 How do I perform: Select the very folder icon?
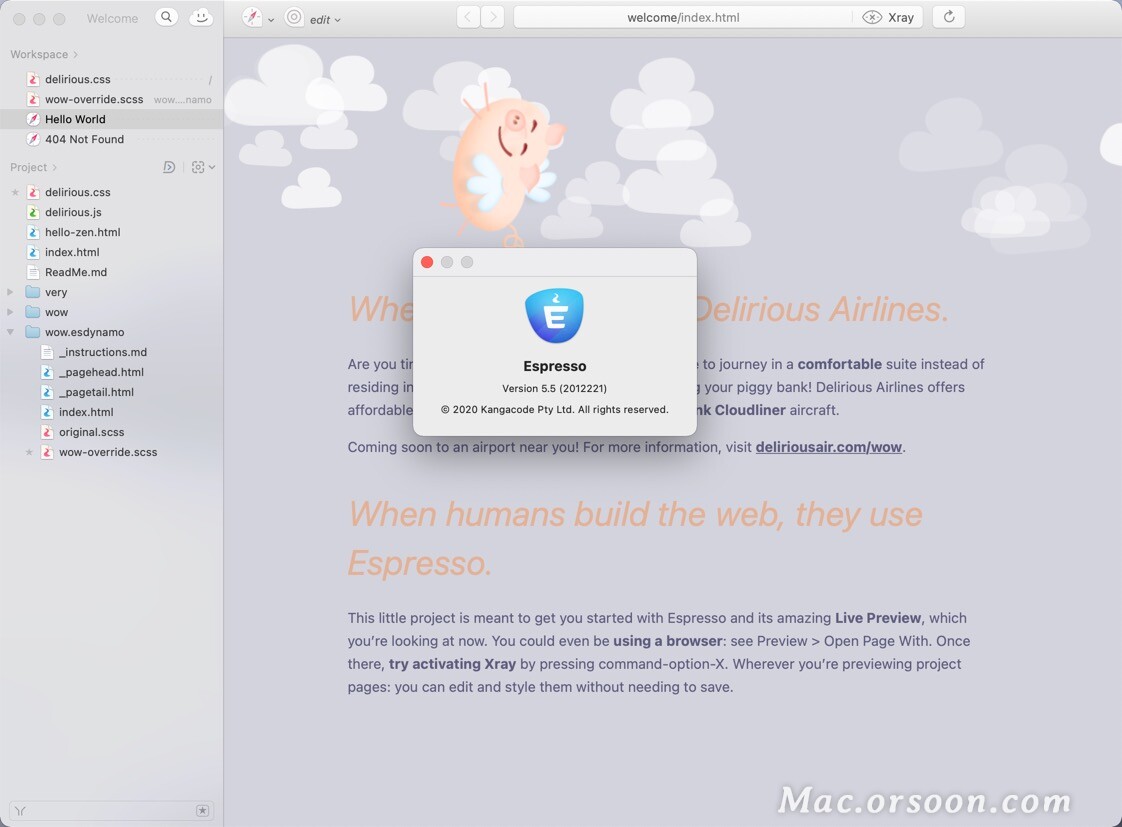pyautogui.click(x=32, y=292)
